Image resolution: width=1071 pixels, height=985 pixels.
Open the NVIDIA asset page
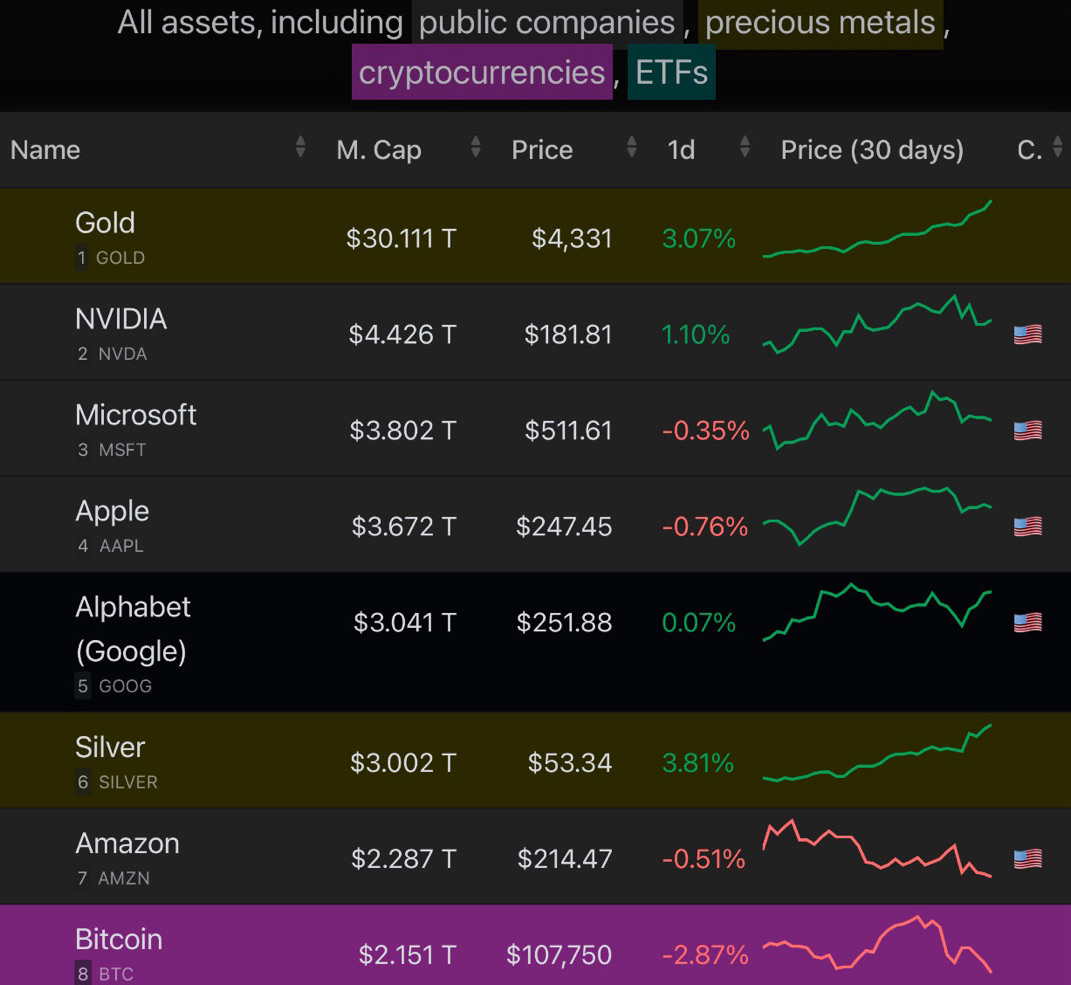point(121,319)
